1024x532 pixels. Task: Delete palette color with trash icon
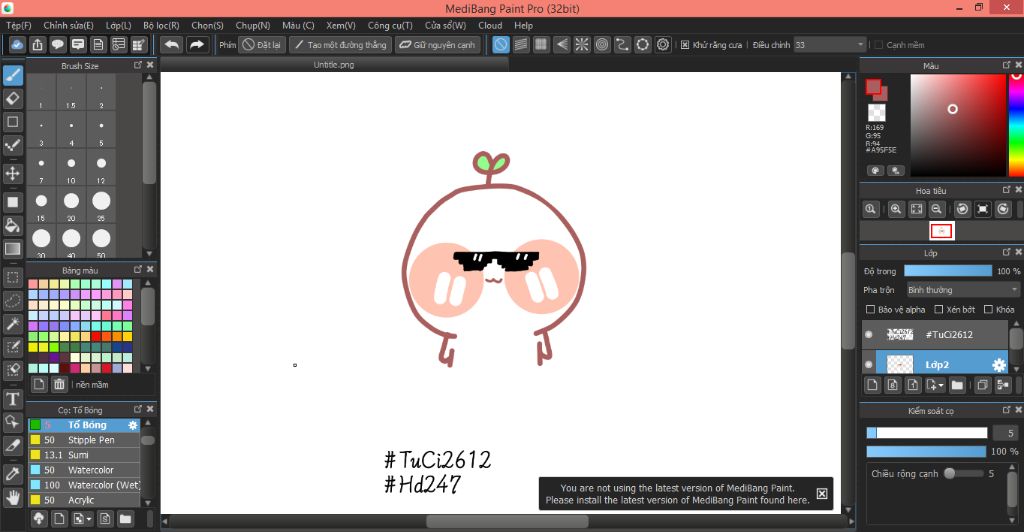tap(59, 384)
